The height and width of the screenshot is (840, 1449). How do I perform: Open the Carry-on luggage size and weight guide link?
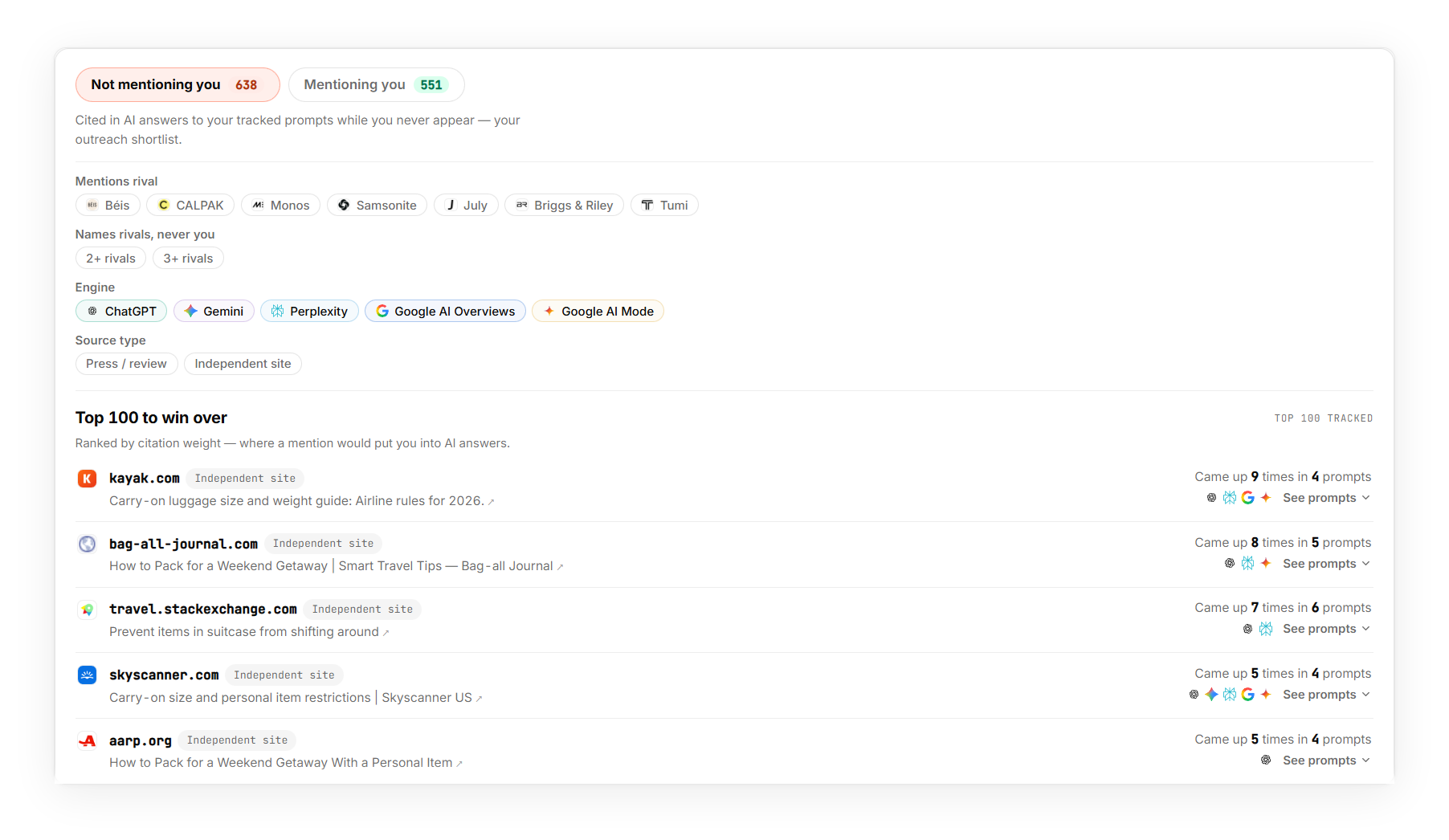pos(301,501)
